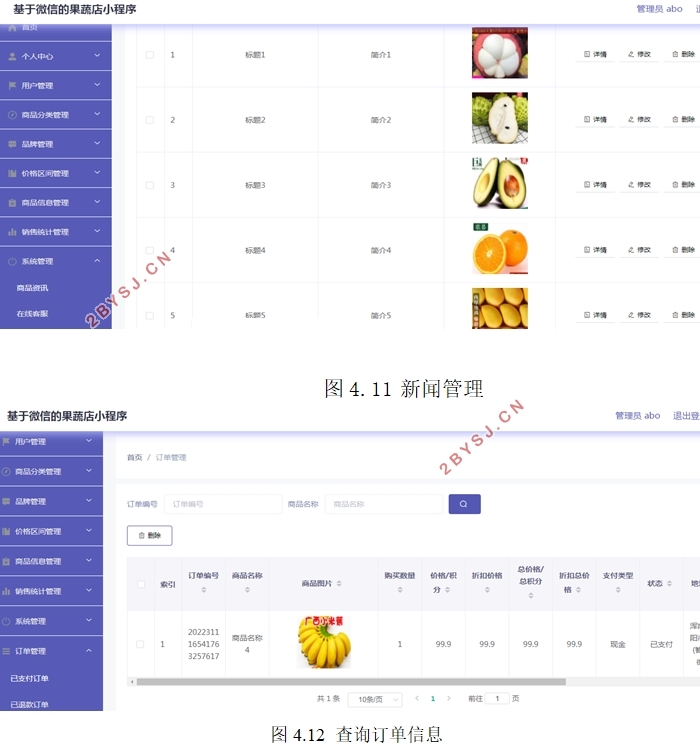Click 品牌管理 icon in the 图 4.12 sidebar

click(6, 502)
